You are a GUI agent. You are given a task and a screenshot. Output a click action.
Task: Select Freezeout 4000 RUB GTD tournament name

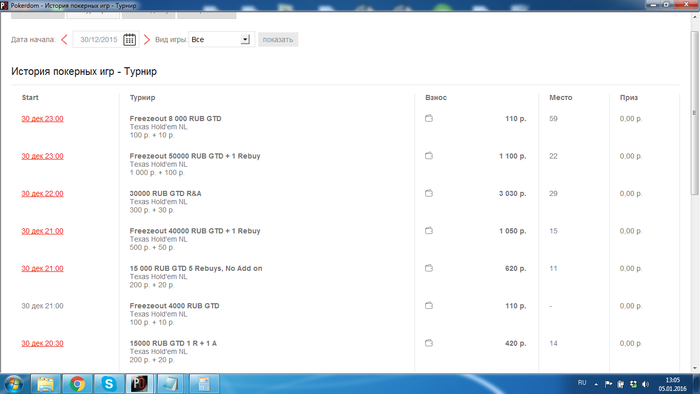175,306
